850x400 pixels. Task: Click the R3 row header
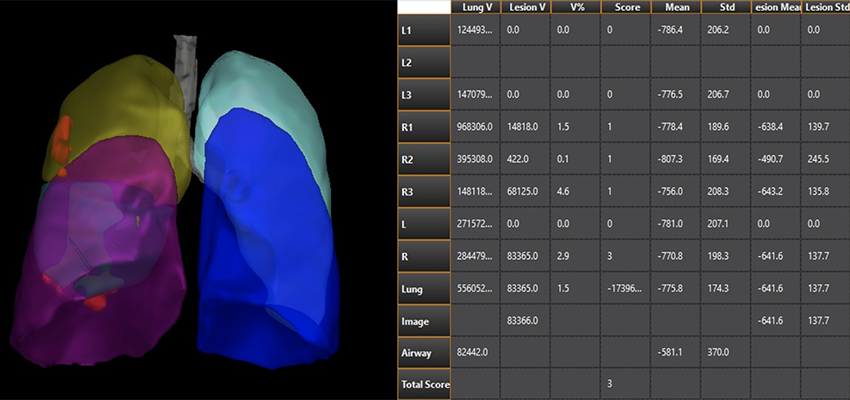pyautogui.click(x=424, y=192)
